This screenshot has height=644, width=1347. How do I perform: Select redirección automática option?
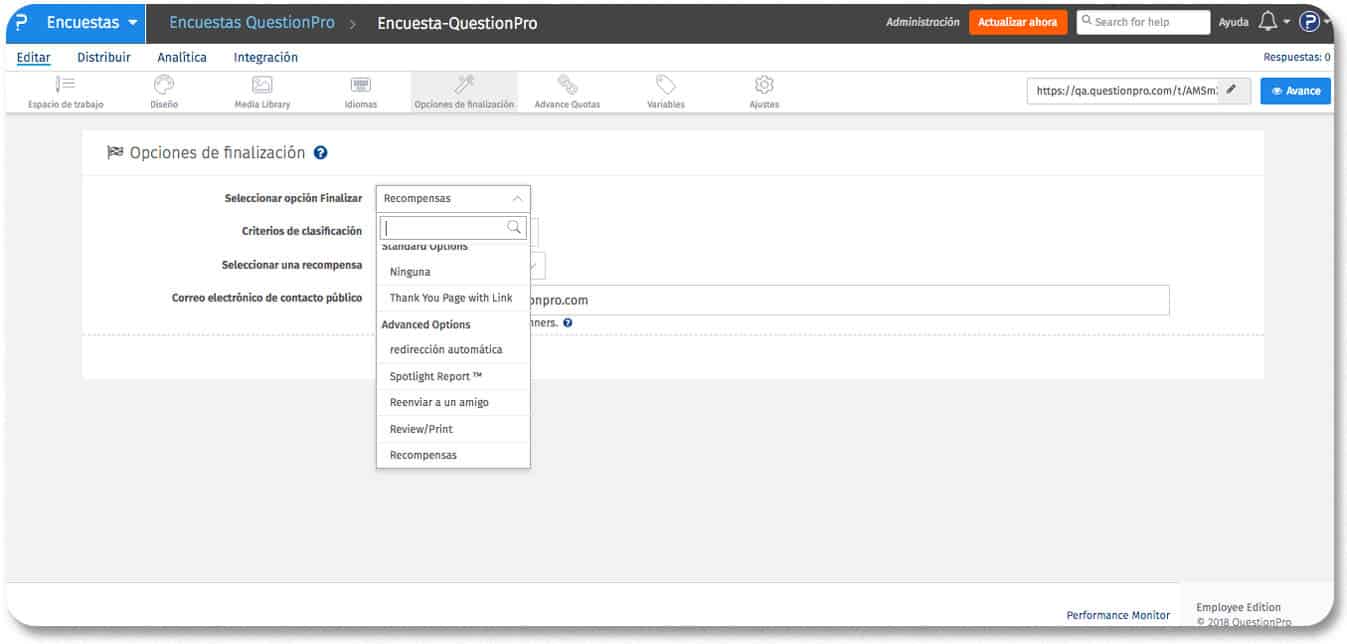click(453, 350)
